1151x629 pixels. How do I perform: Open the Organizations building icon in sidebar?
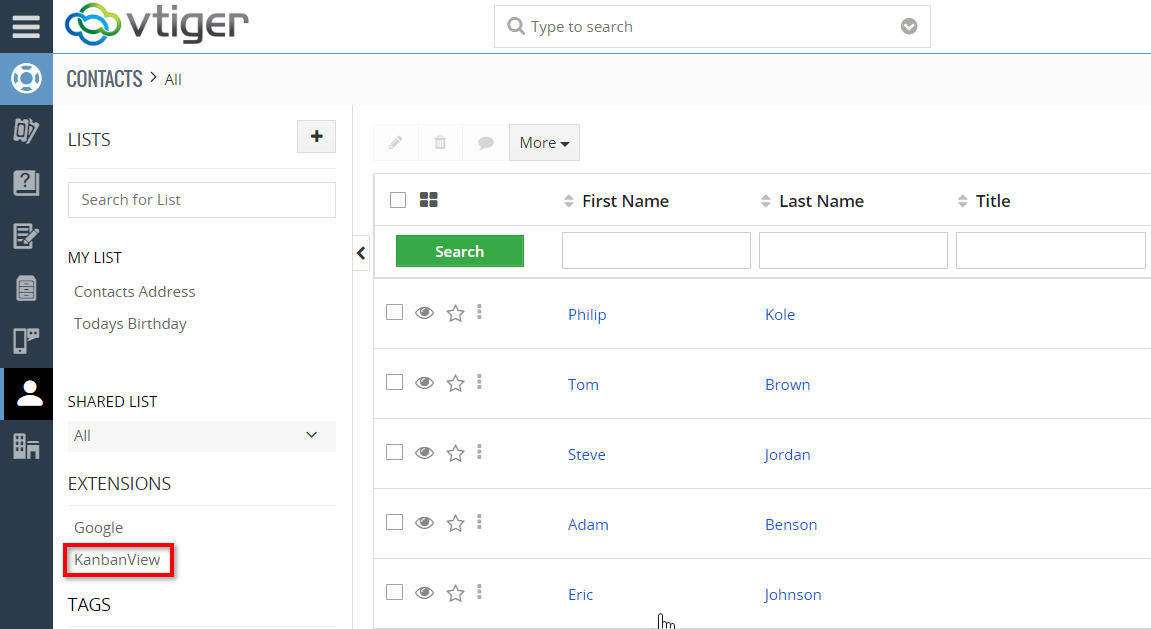[26, 446]
